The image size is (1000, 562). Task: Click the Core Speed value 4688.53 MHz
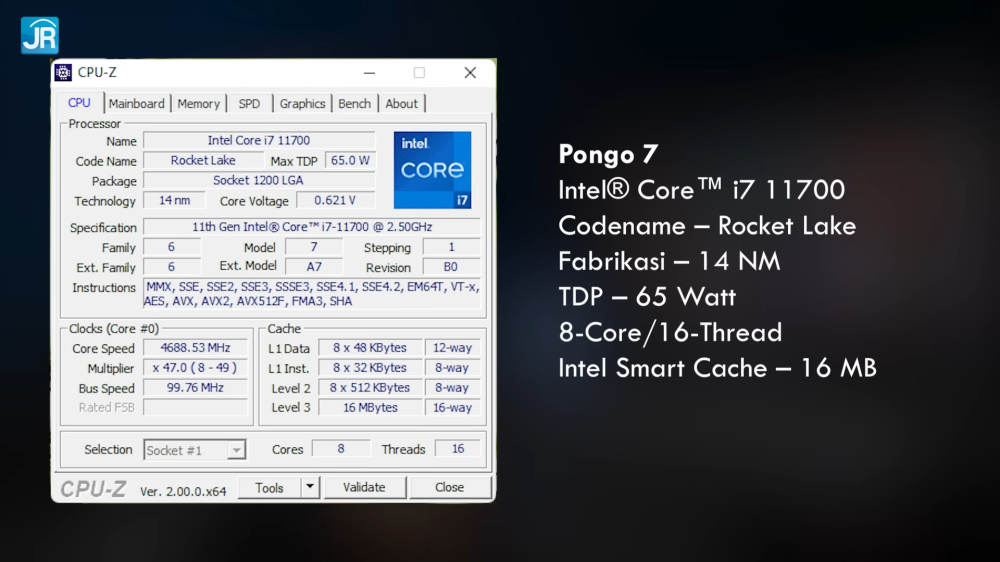click(195, 348)
